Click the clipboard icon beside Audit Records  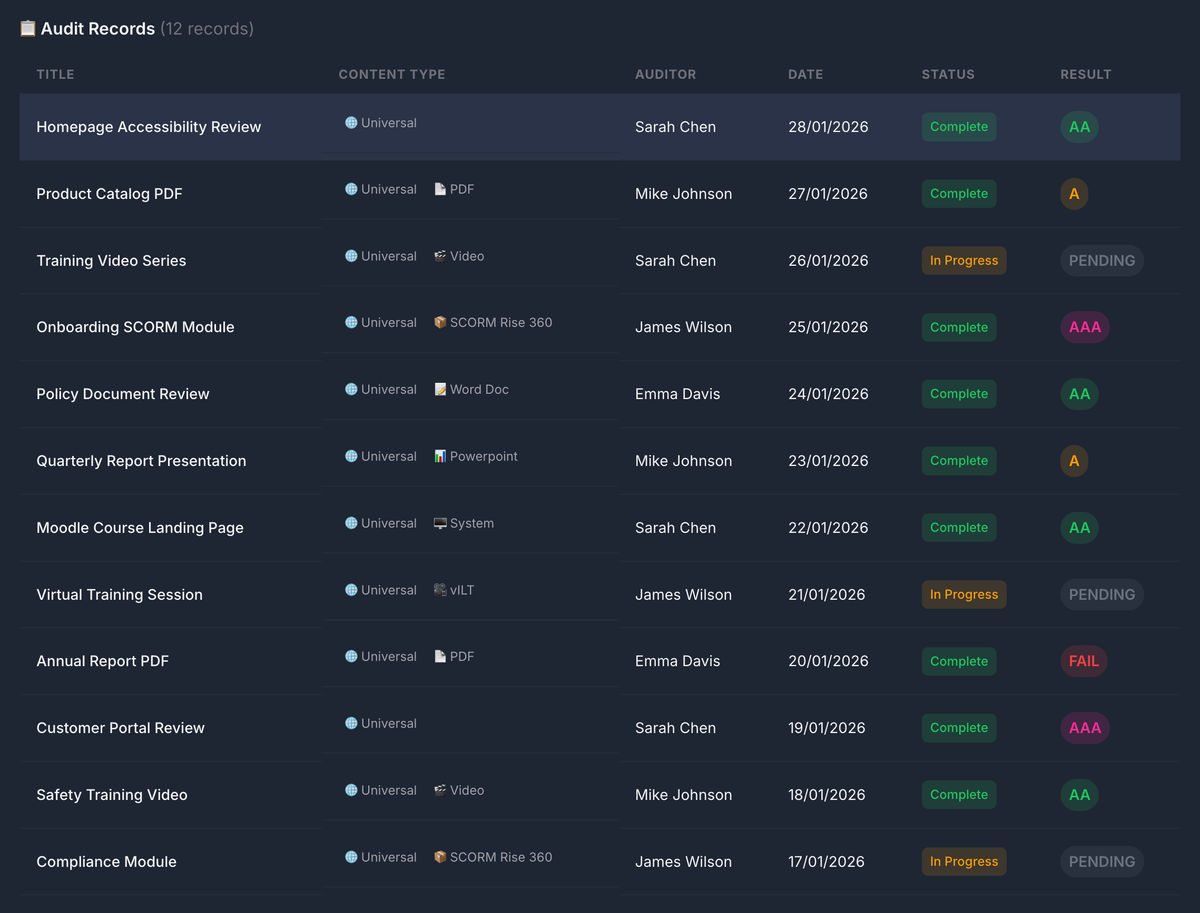coord(28,29)
